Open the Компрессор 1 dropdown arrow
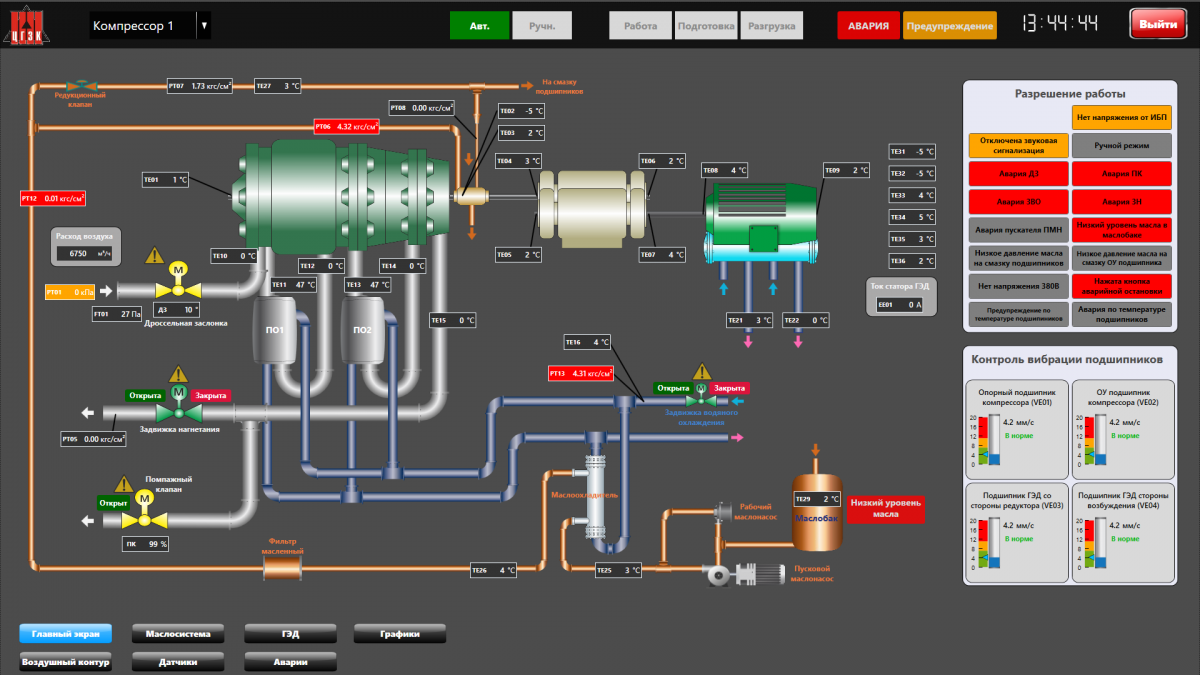 (x=204, y=26)
